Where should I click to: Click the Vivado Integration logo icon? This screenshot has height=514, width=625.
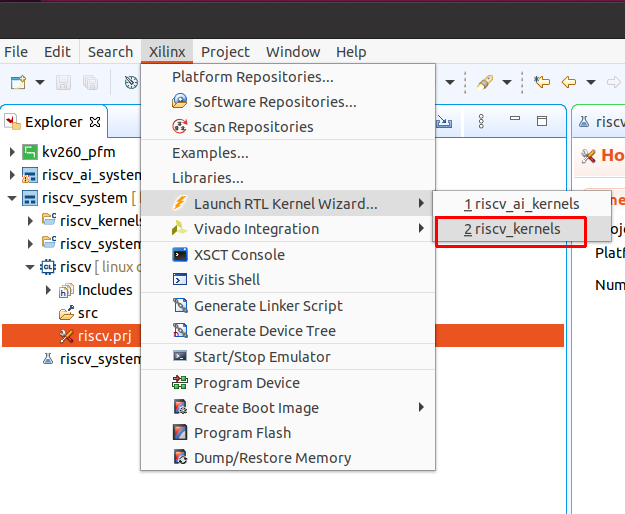tap(179, 228)
